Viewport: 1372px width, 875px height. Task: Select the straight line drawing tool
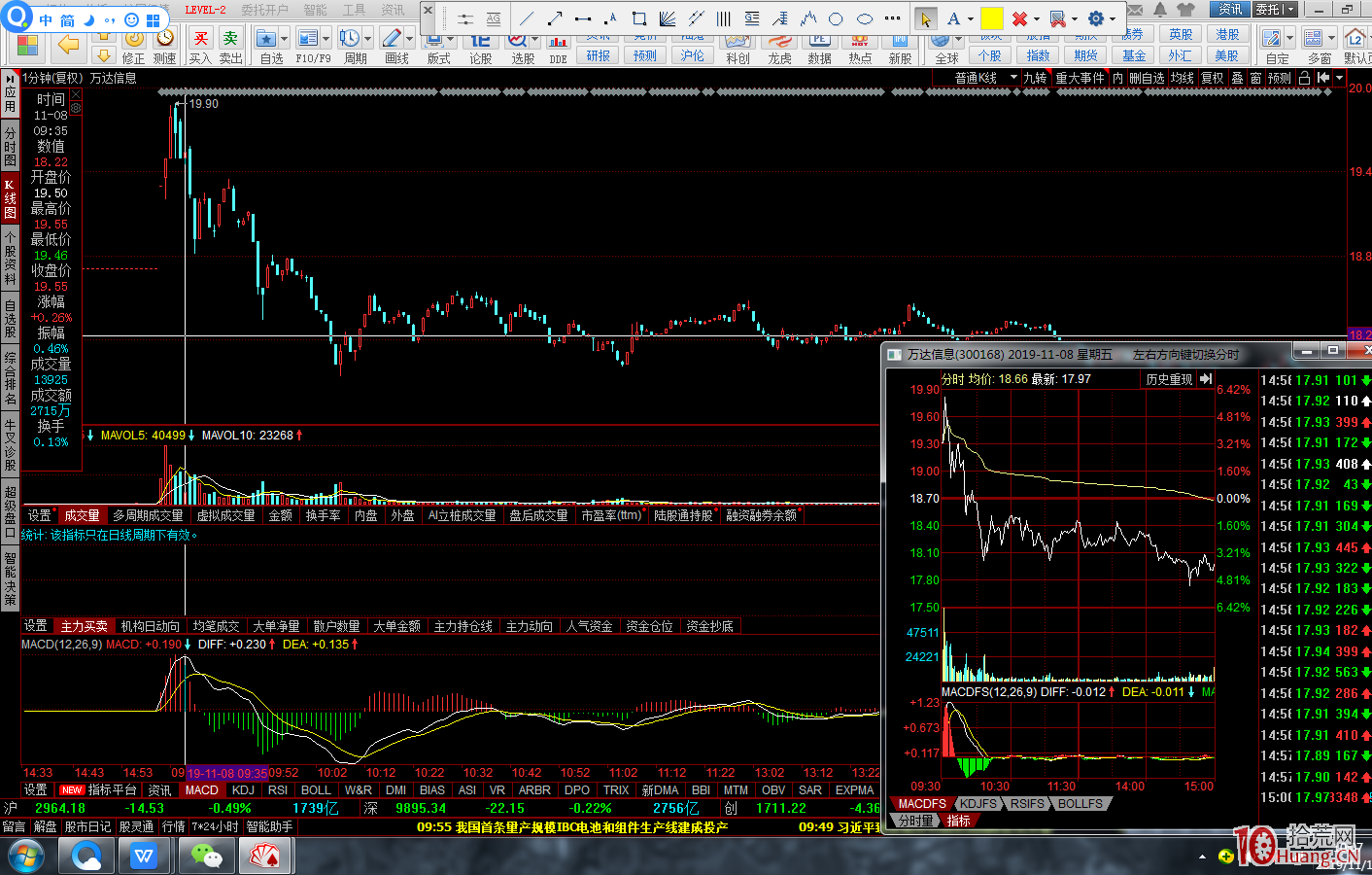click(x=526, y=18)
